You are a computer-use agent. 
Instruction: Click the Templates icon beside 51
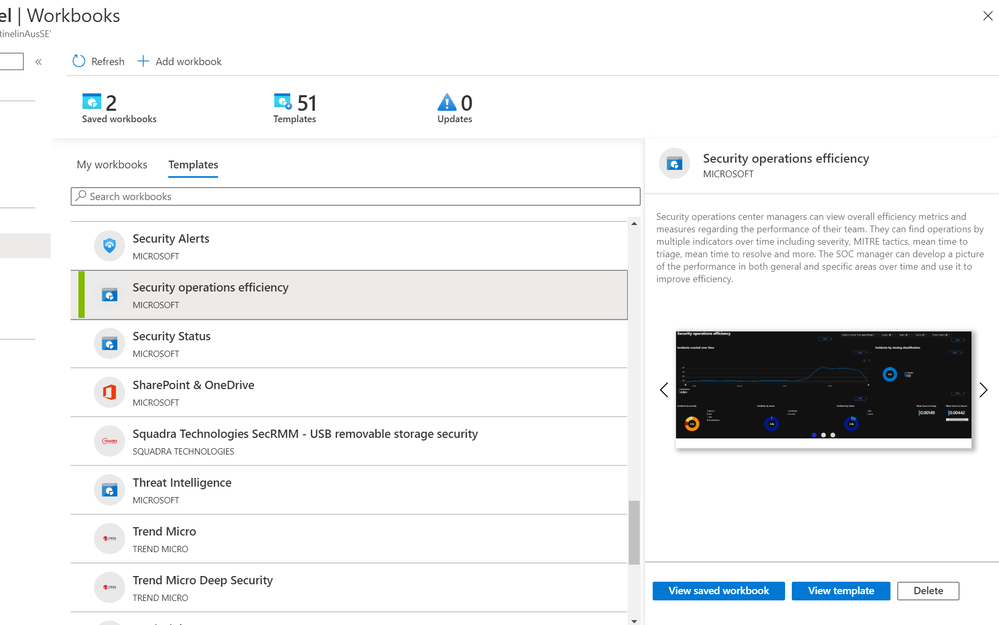(283, 101)
